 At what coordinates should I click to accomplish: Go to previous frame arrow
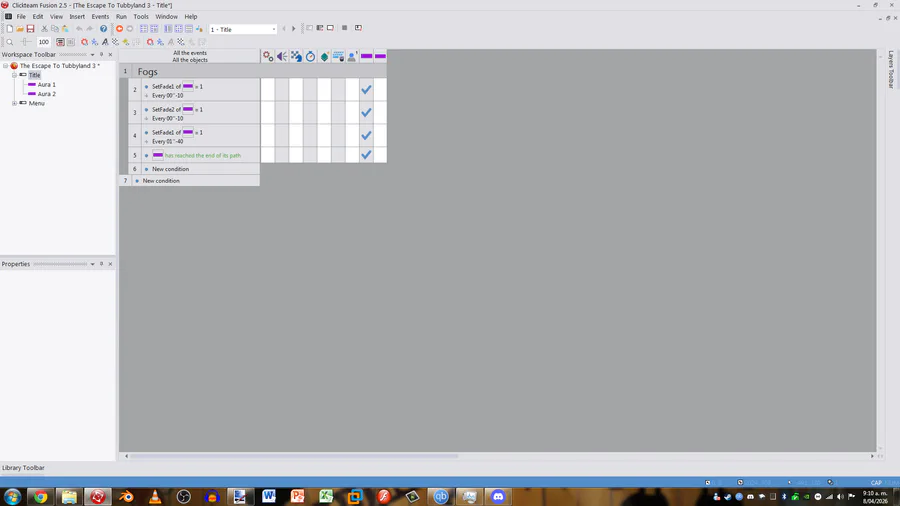coord(284,29)
